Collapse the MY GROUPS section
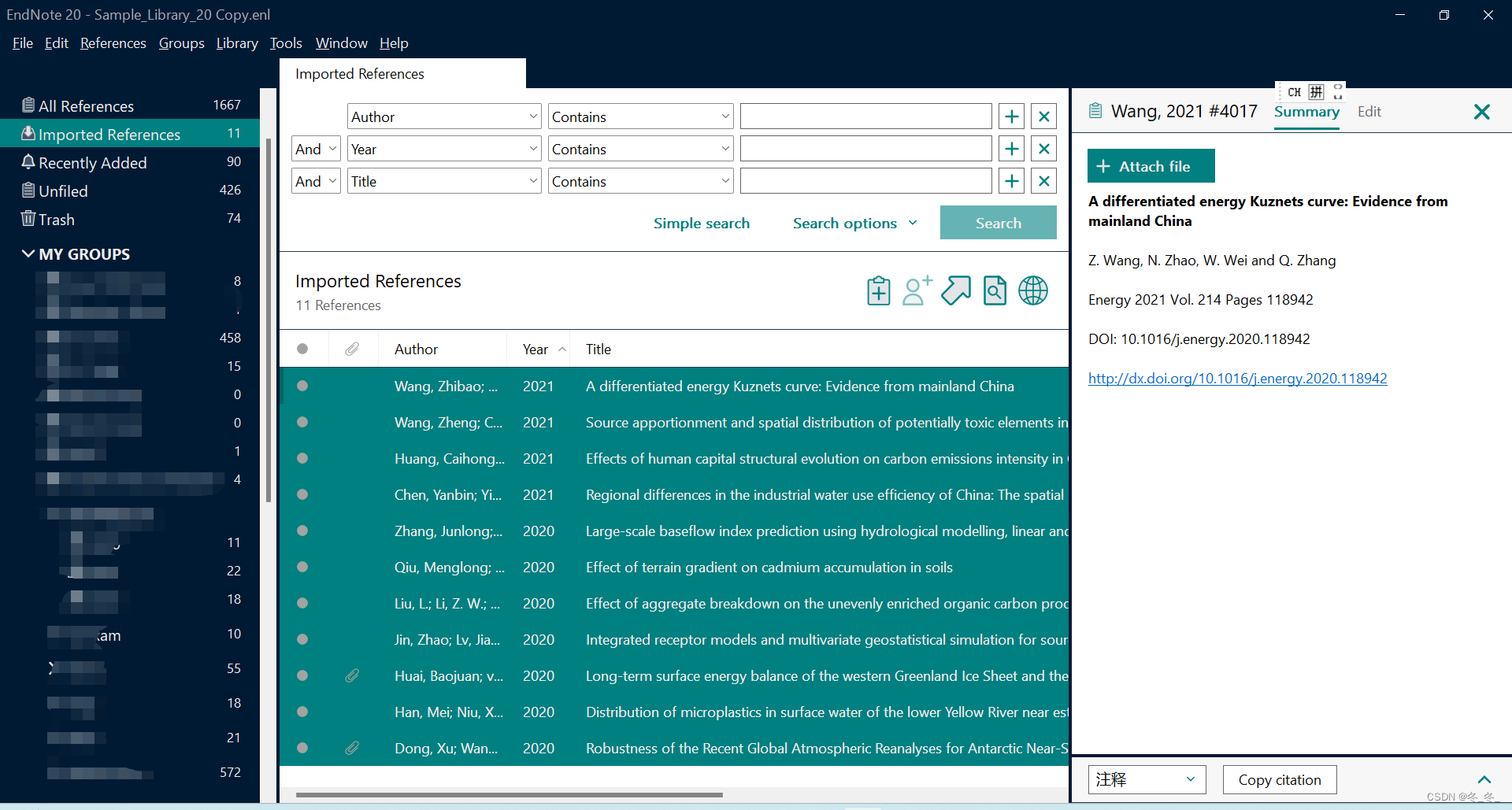1512x810 pixels. (x=28, y=253)
